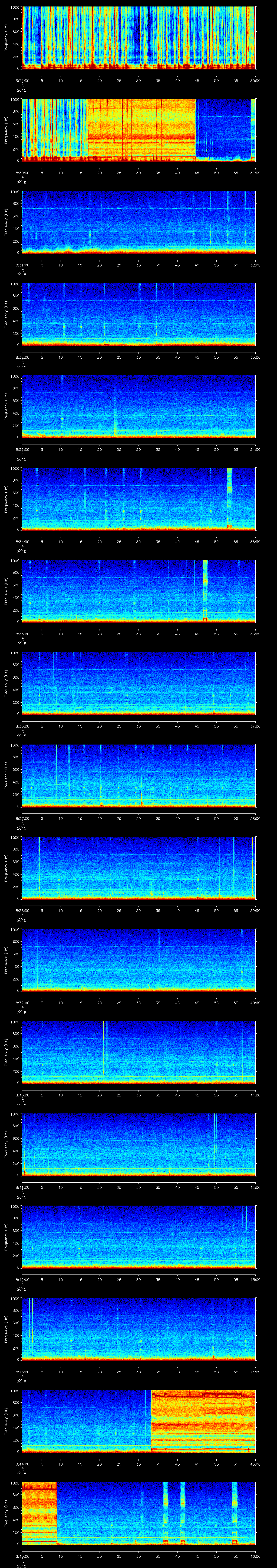This screenshot has height=1568, width=277.
Task: Click the "33:00" end time label
Action: coord(256,357)
